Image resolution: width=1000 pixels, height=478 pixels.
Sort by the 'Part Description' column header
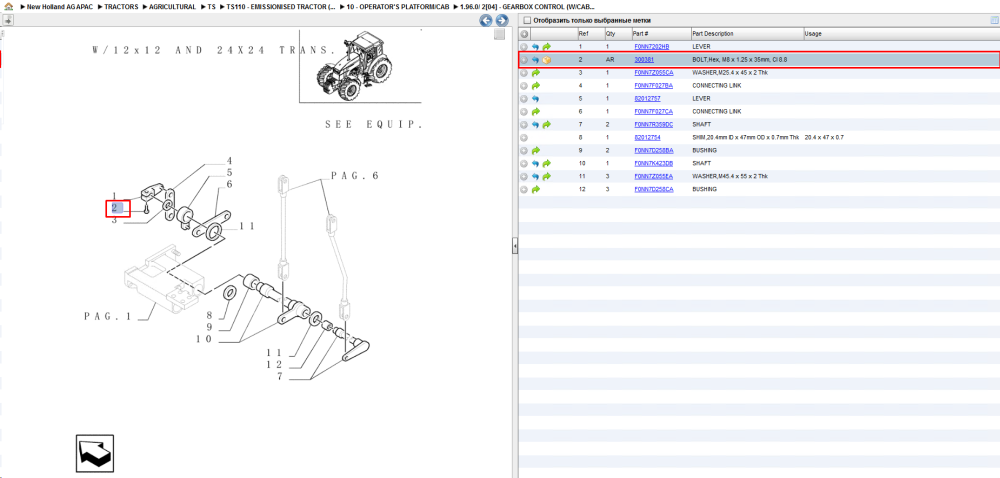(712, 34)
